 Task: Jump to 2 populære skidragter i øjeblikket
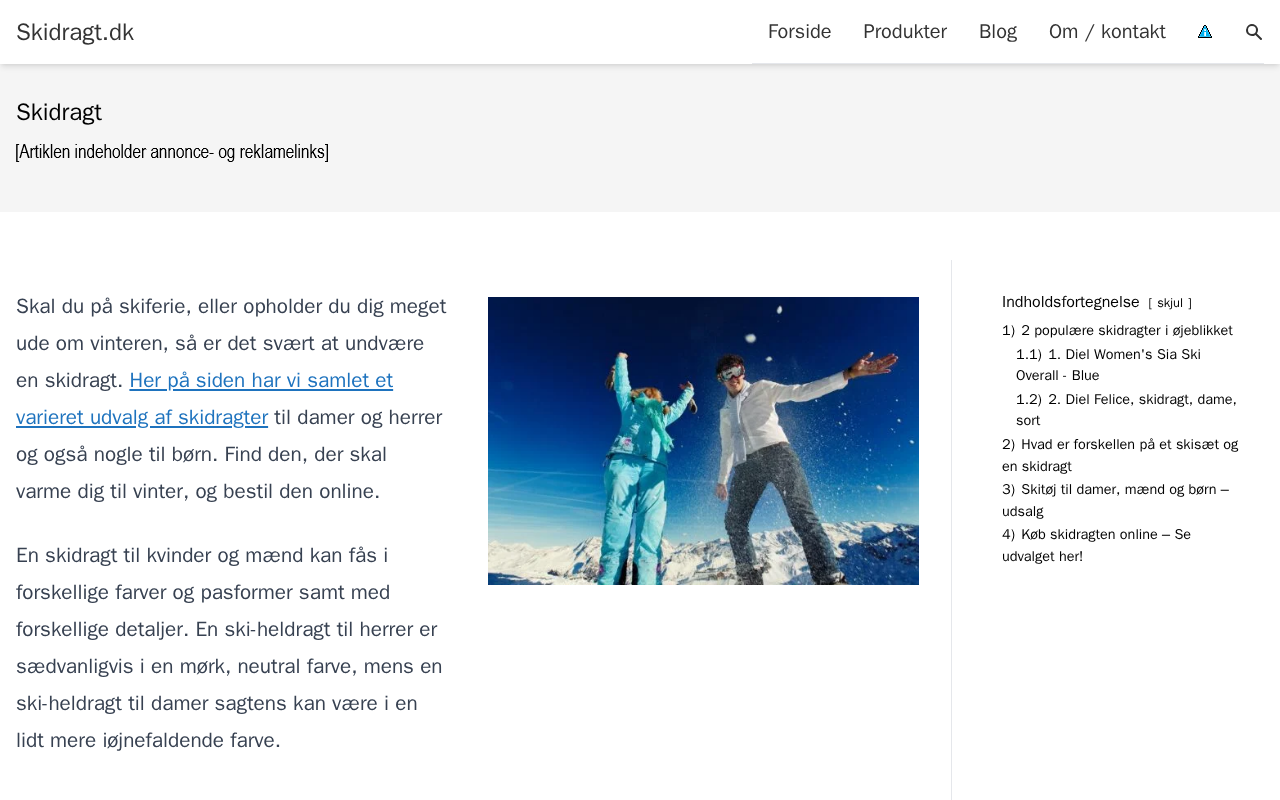pos(1117,330)
